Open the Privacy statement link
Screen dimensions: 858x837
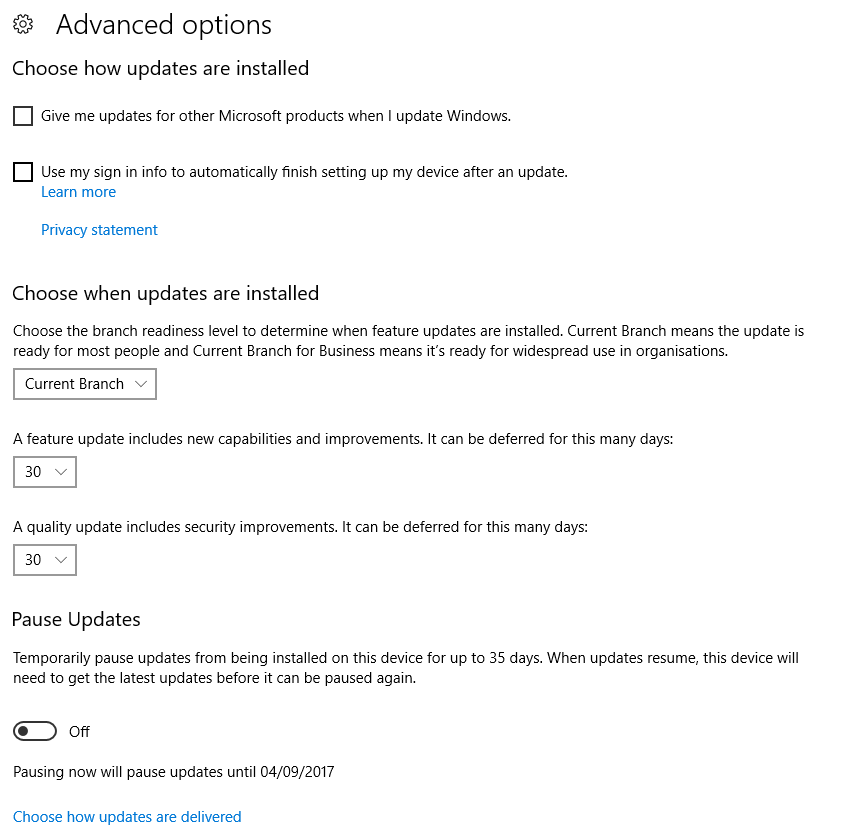pos(99,230)
